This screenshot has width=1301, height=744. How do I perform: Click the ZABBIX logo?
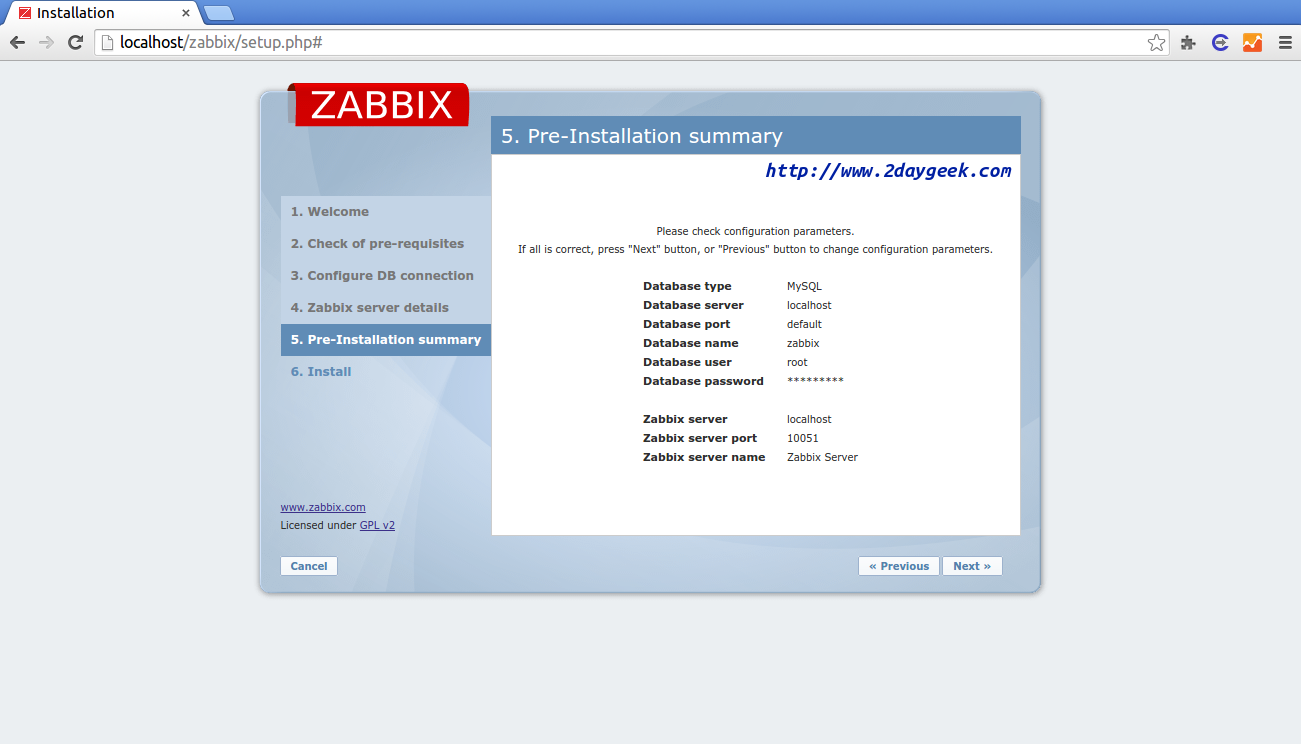(379, 104)
